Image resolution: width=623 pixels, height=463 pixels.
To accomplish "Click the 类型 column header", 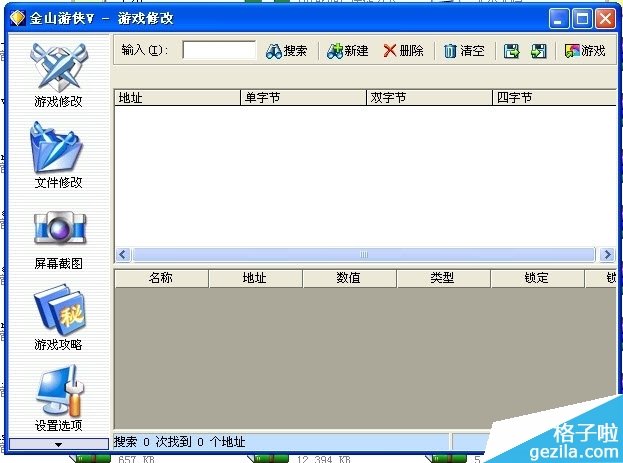I will click(443, 278).
